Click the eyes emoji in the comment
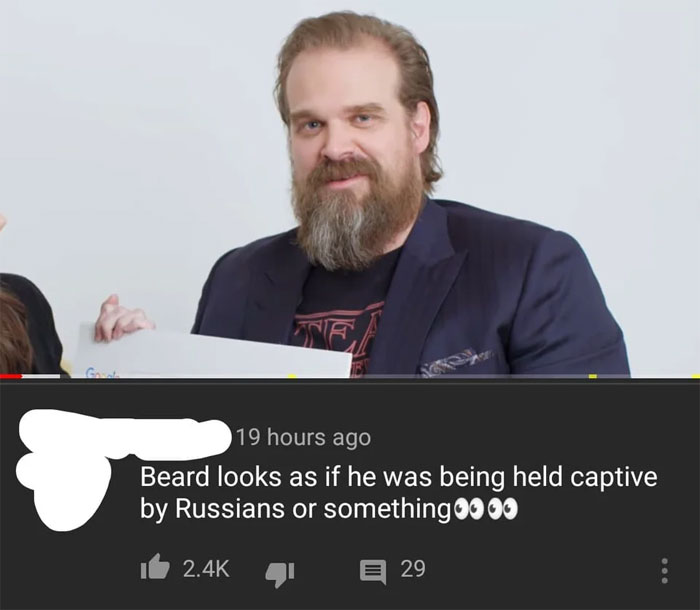The image size is (700, 610). [485, 509]
